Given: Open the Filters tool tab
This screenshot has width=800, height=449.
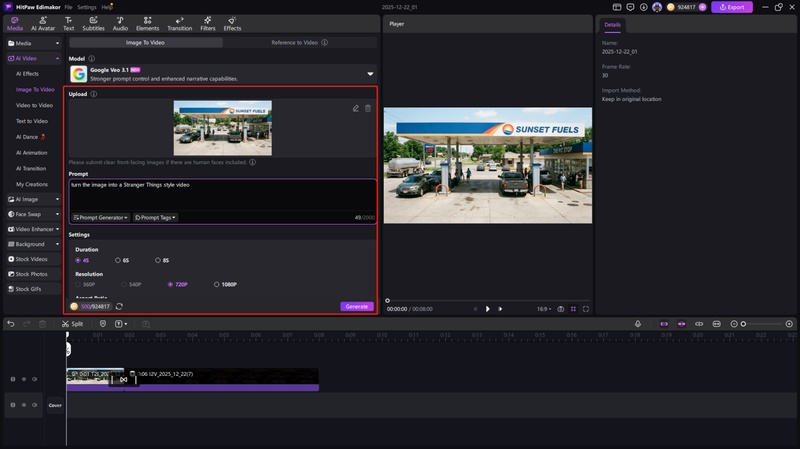Looking at the screenshot, I should [208, 23].
